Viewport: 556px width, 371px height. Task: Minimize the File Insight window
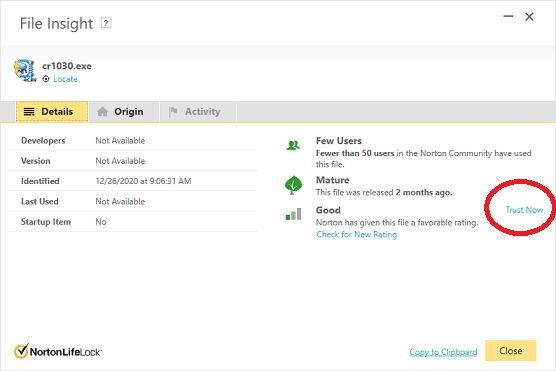click(x=508, y=16)
